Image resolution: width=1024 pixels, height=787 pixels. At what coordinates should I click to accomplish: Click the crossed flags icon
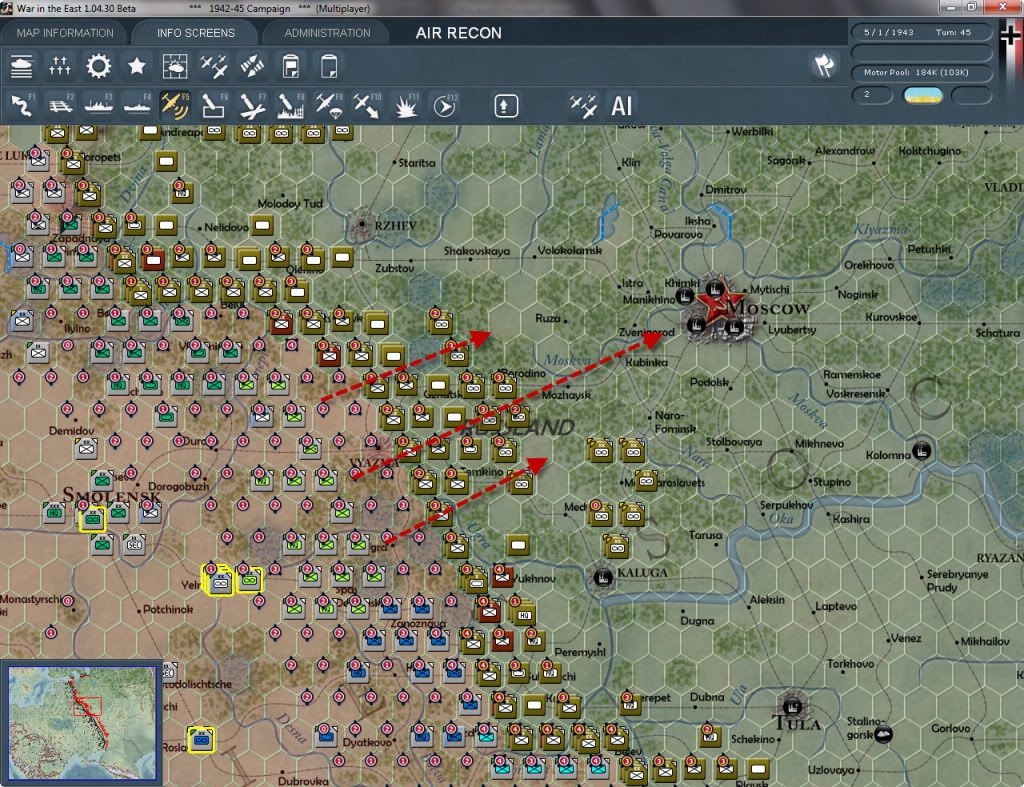pyautogui.click(x=824, y=65)
